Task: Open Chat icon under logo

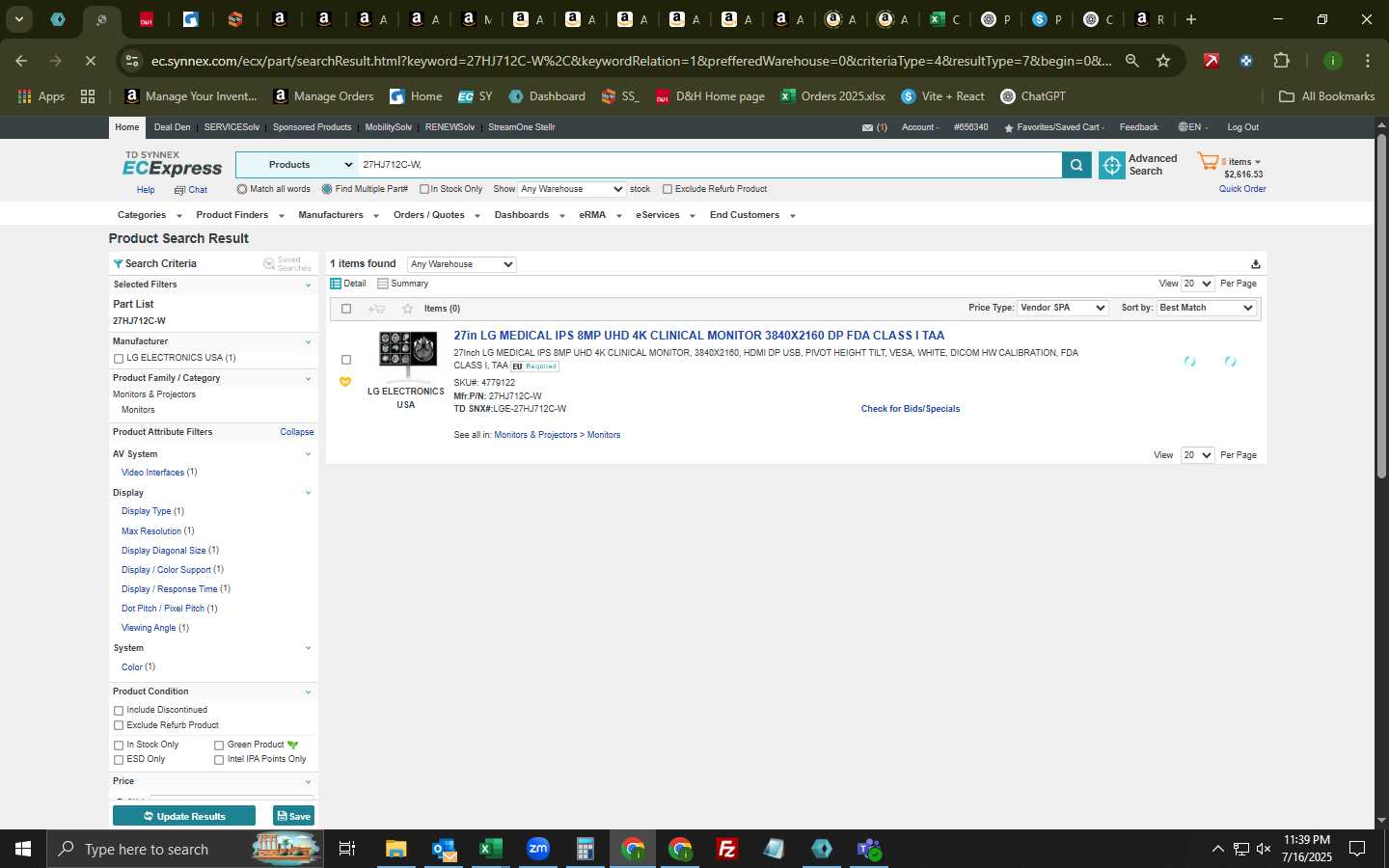Action: (179, 190)
